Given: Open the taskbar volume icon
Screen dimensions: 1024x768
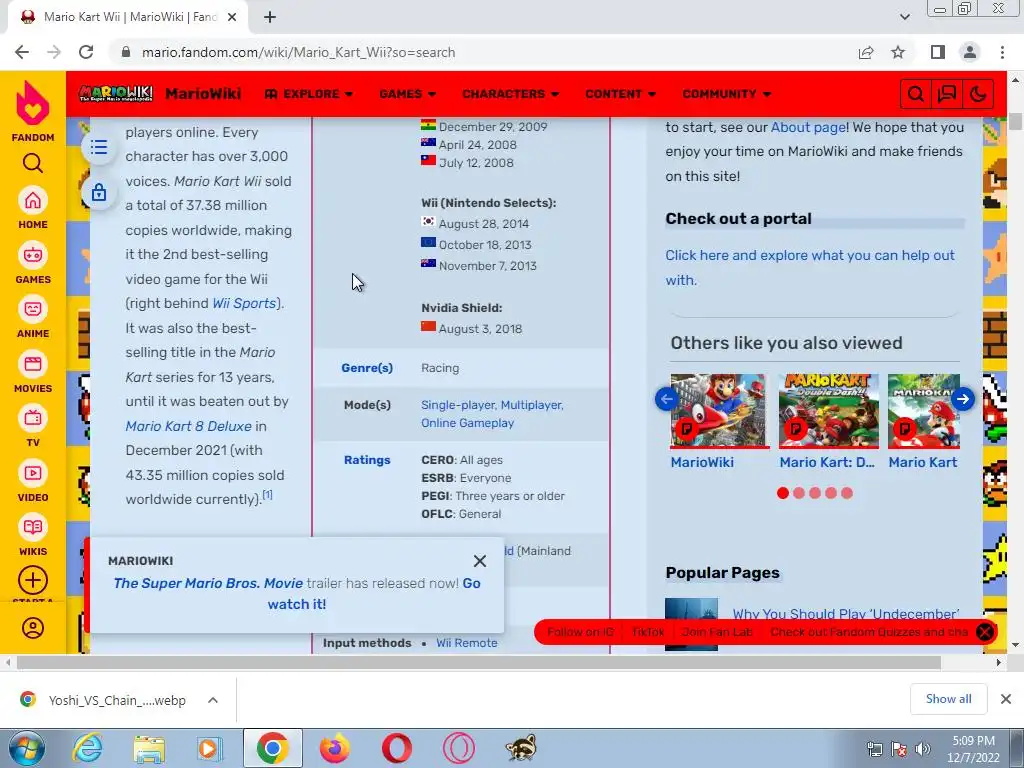Looking at the screenshot, I should tap(923, 749).
